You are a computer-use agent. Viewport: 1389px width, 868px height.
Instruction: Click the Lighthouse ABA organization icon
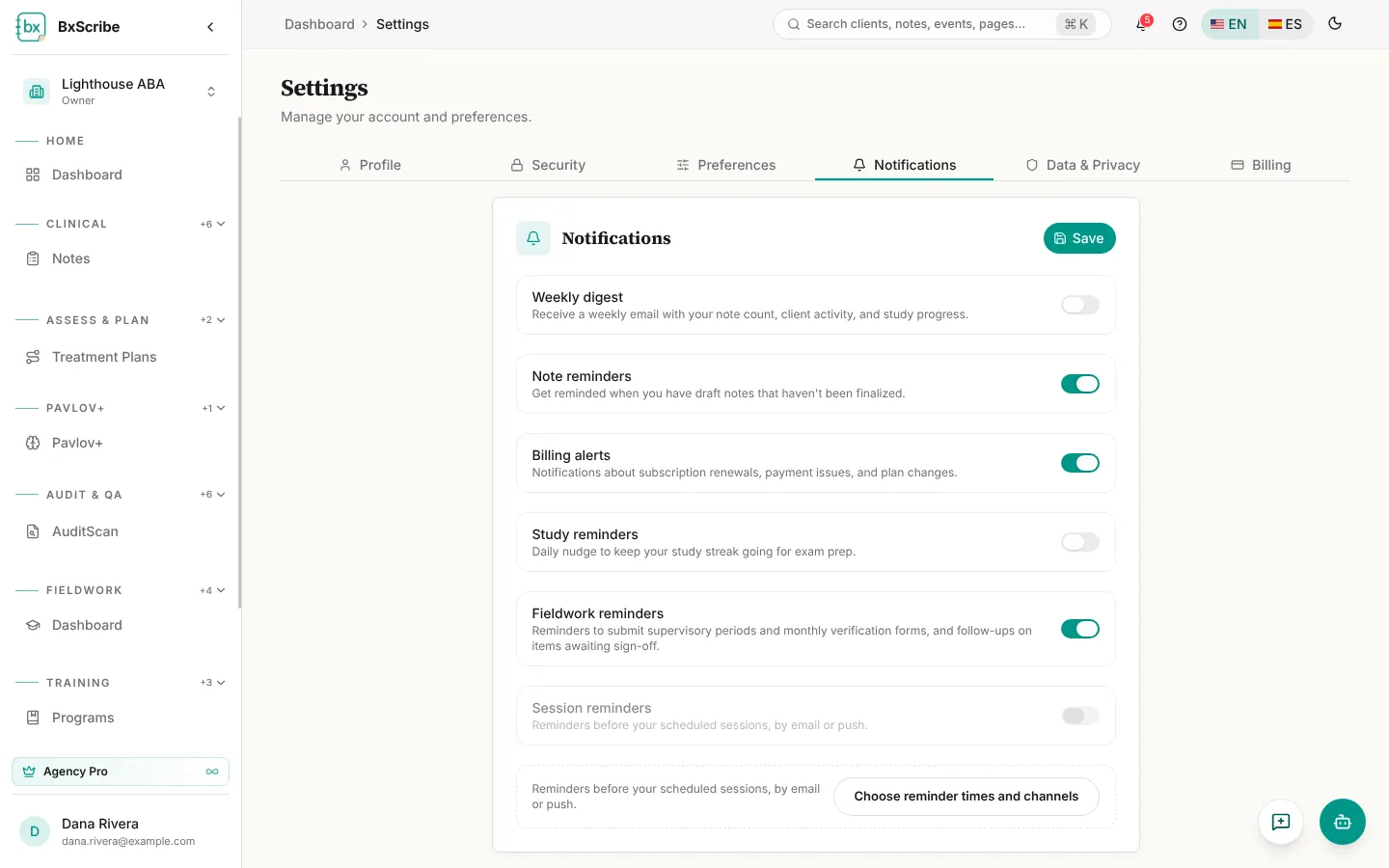pos(37,92)
